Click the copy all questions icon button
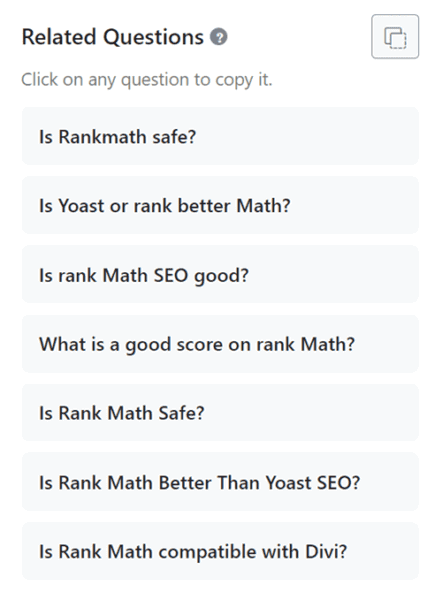Screen dimensions: 442x600 pos(395,37)
